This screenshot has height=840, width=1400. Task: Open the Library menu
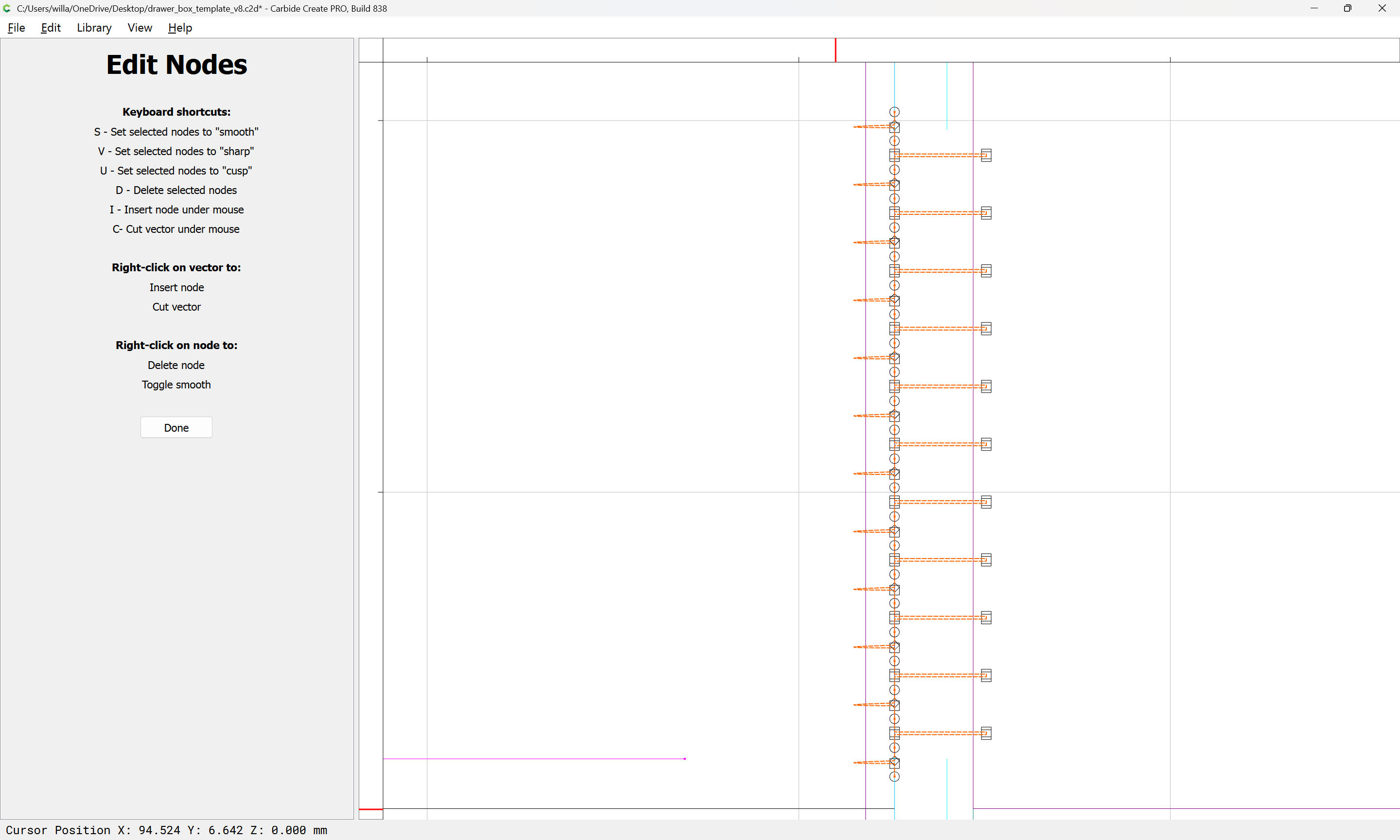pyautogui.click(x=94, y=28)
